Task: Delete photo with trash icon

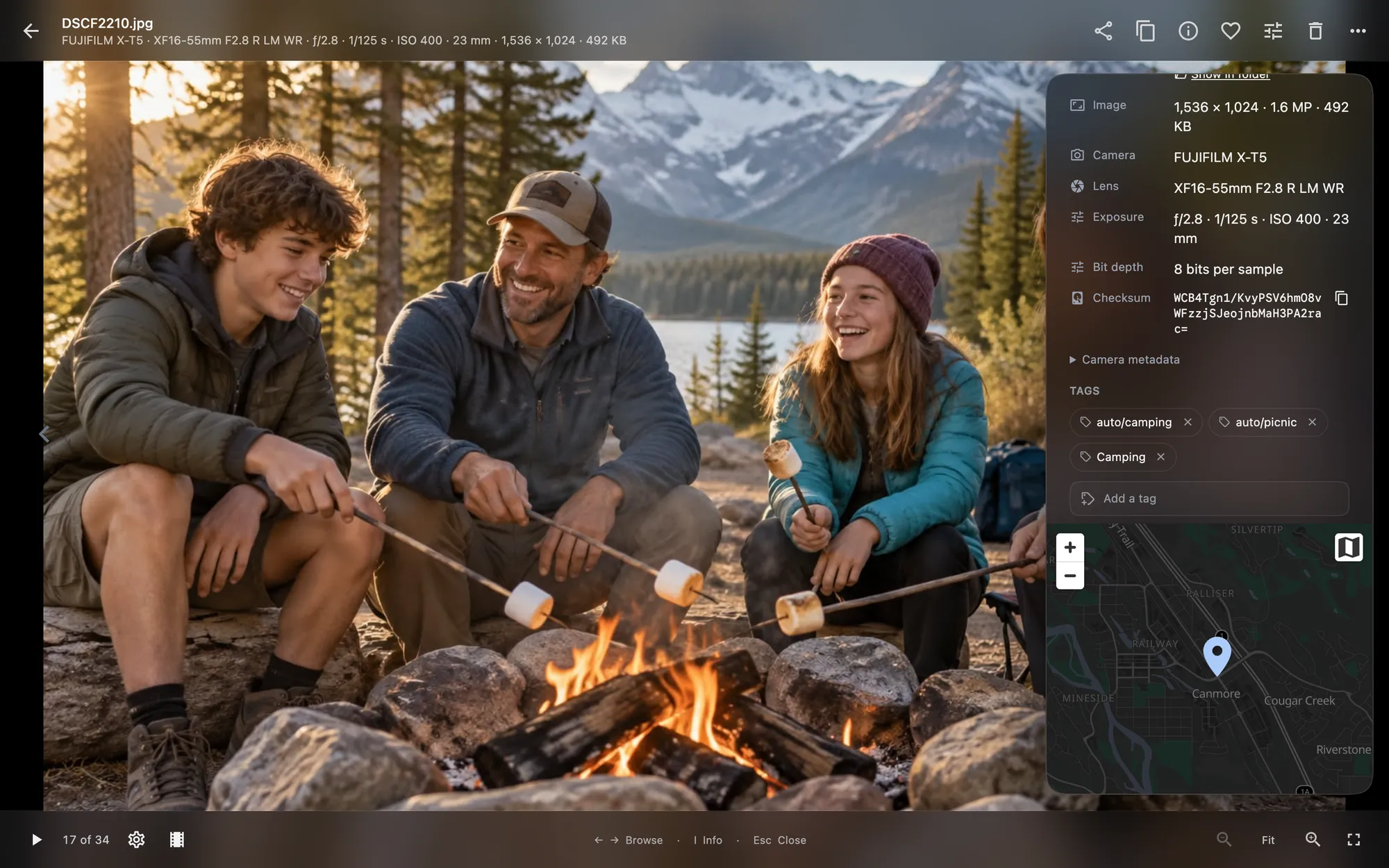Action: pyautogui.click(x=1315, y=31)
